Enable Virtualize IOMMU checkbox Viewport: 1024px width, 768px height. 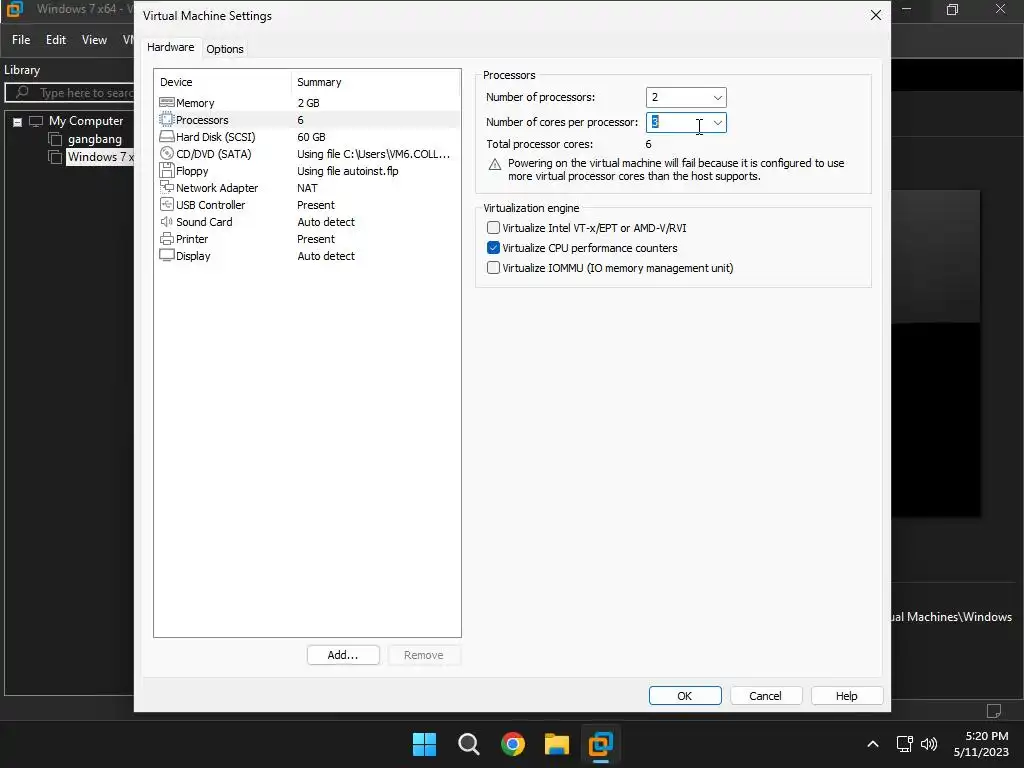click(x=494, y=268)
